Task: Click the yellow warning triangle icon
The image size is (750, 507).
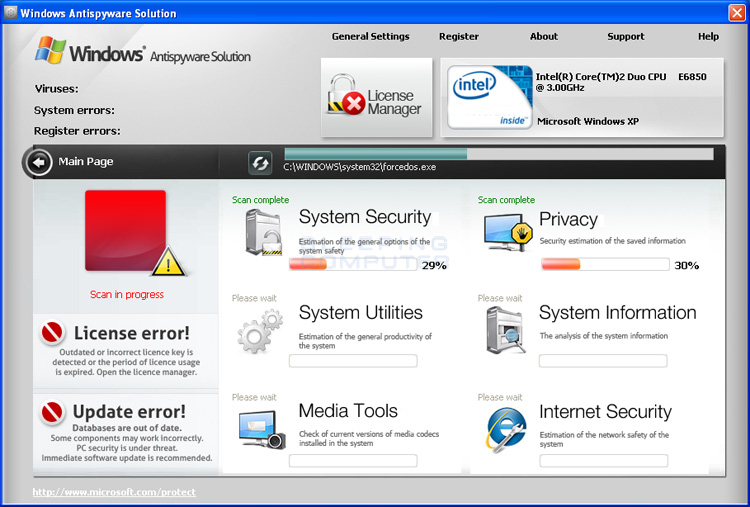Action: point(168,263)
